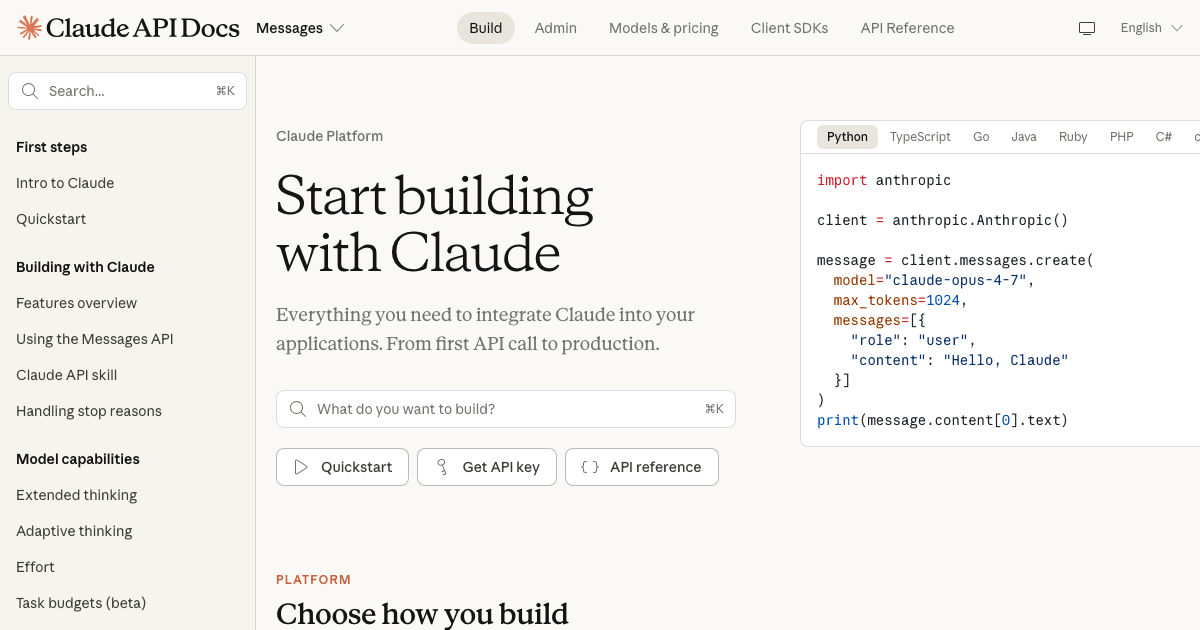This screenshot has width=1200, height=630.
Task: Click magnifier icon in 'What do you want to build' box
Action: click(x=297, y=409)
